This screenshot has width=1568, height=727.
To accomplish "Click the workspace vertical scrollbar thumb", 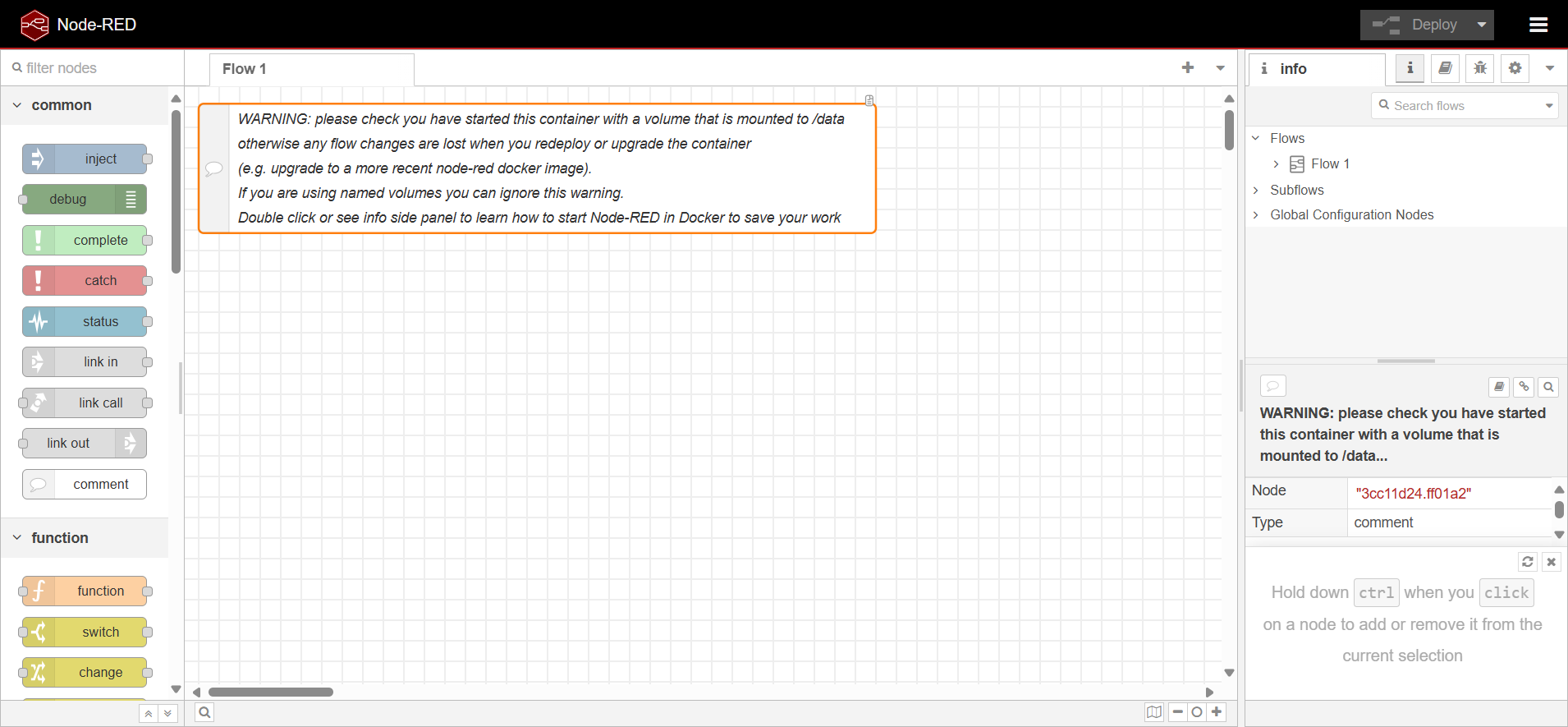I will [x=1229, y=130].
